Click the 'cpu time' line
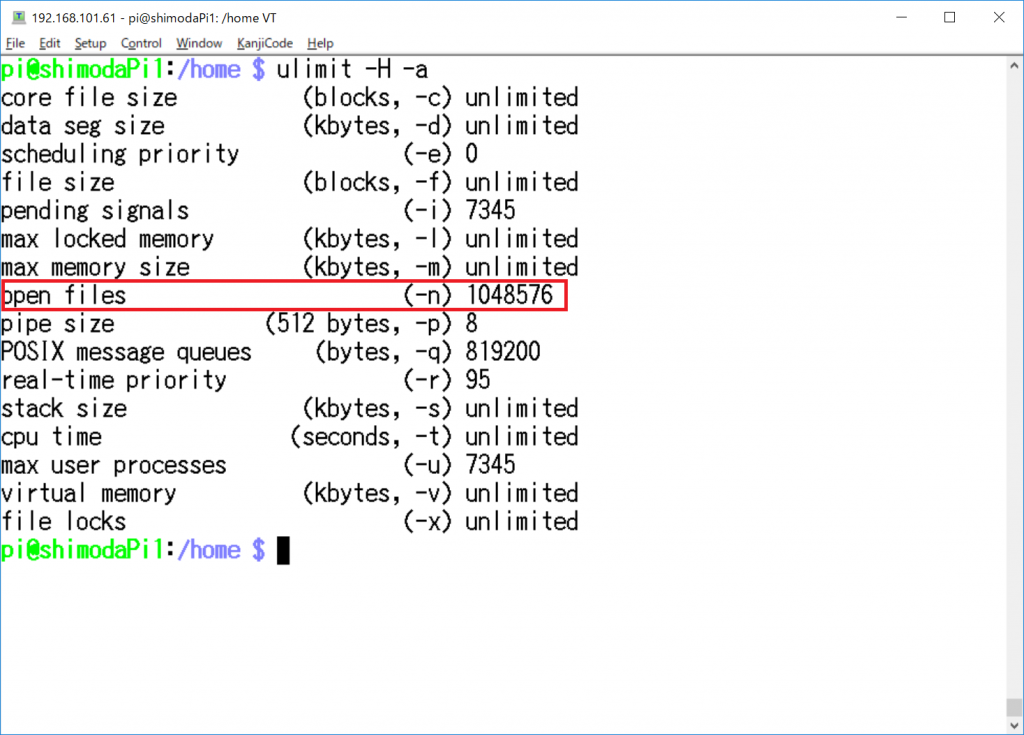Screen dimensions: 1024x735 [x=290, y=437]
